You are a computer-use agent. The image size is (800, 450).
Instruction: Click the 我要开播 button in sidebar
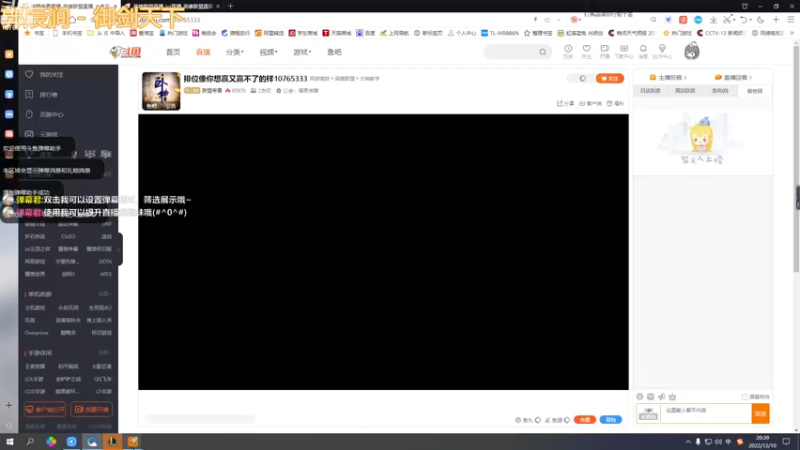pos(92,409)
